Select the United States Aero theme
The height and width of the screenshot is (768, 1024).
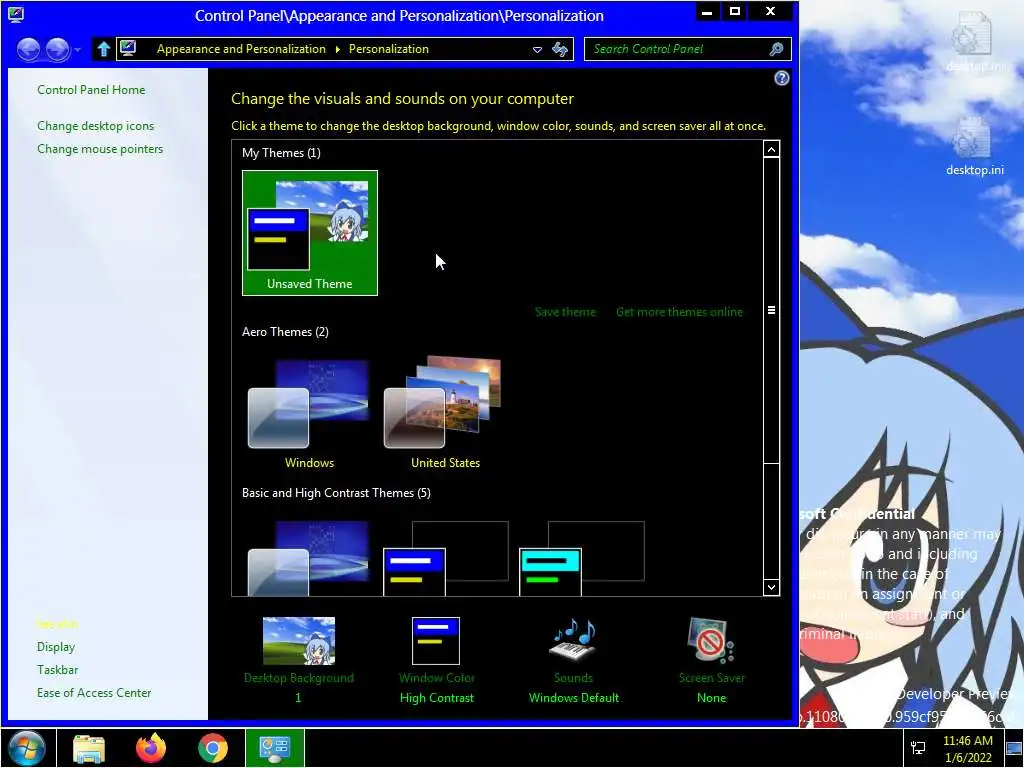tap(445, 413)
